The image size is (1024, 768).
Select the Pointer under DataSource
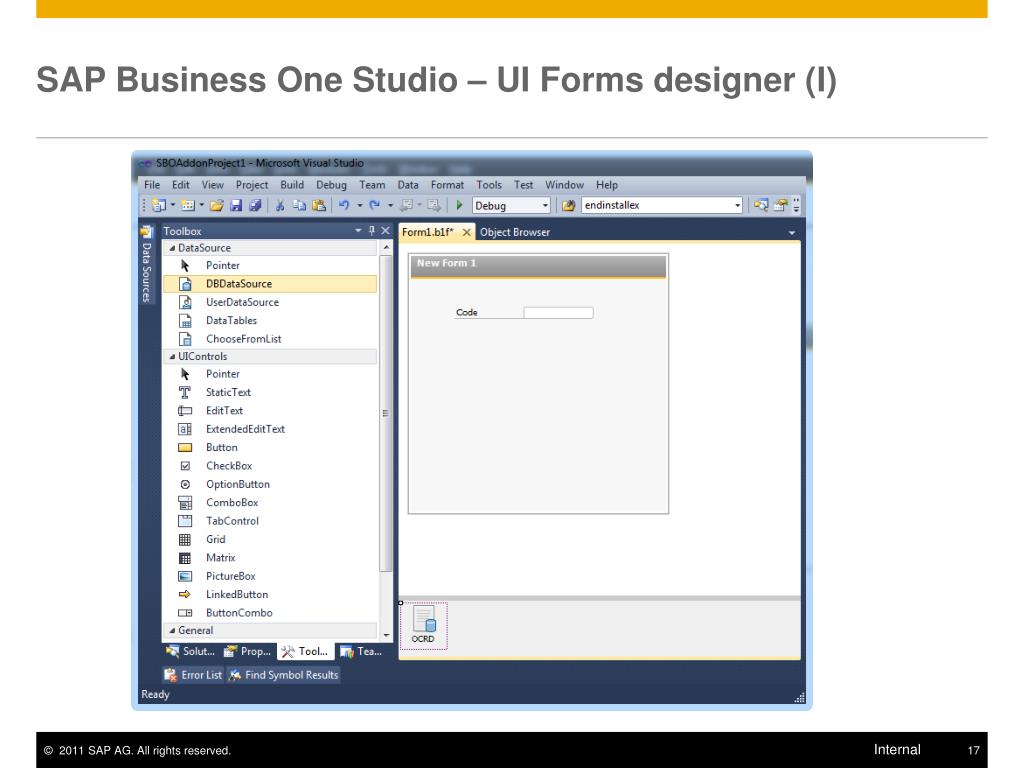[x=270, y=265]
